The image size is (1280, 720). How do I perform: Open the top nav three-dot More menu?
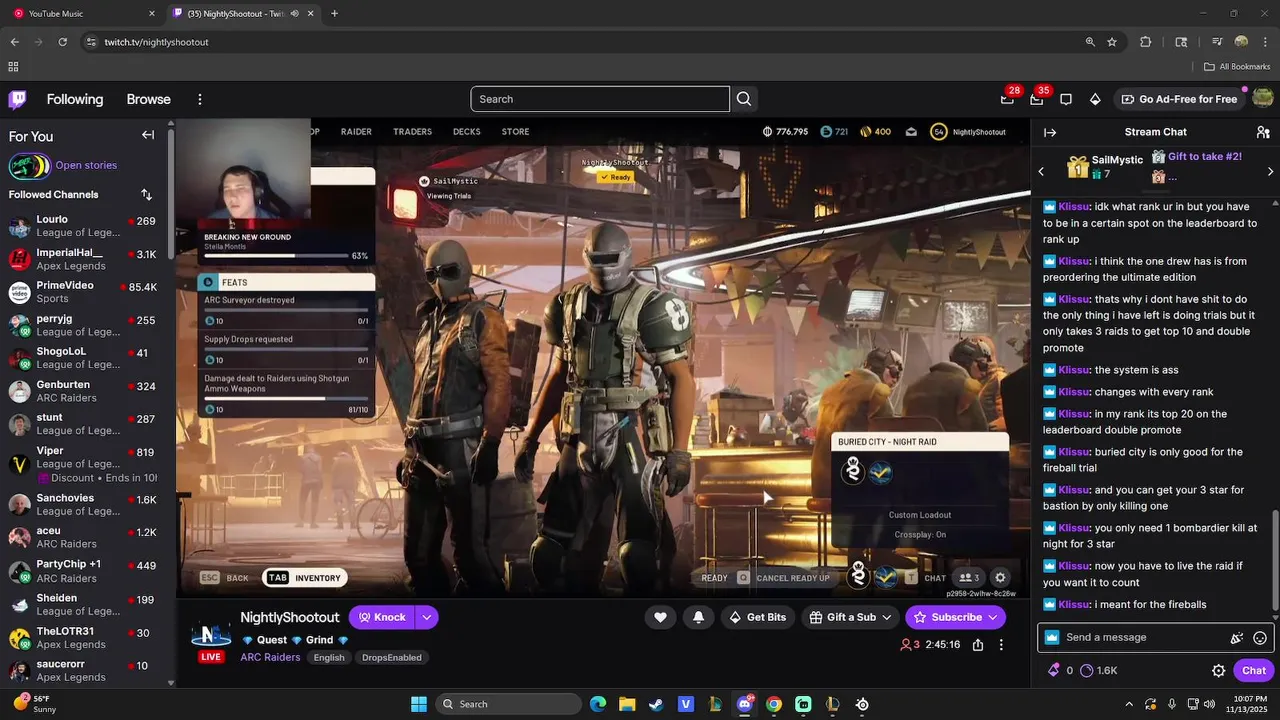tap(200, 99)
